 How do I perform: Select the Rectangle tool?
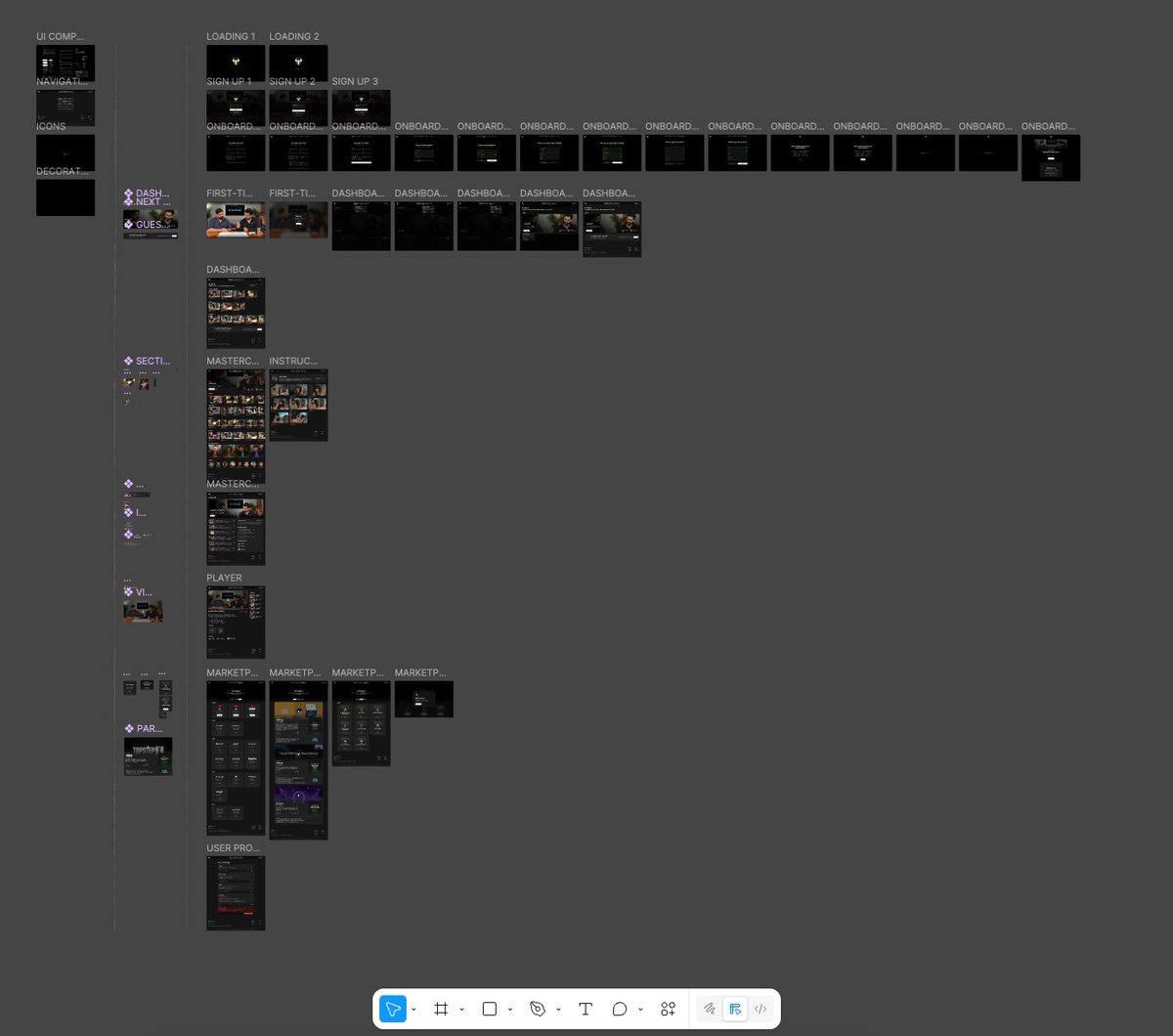pos(489,1009)
